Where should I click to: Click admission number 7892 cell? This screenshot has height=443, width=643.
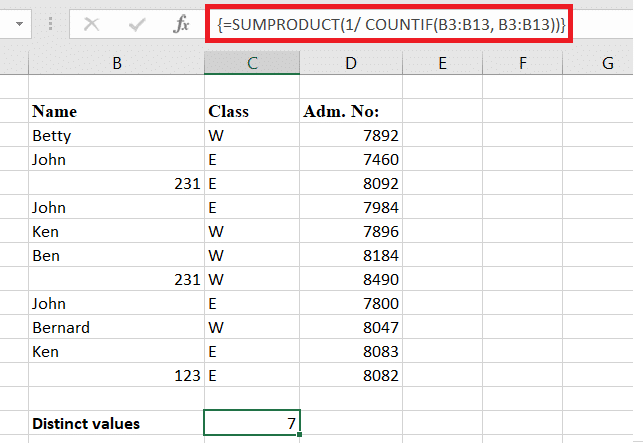click(350, 135)
